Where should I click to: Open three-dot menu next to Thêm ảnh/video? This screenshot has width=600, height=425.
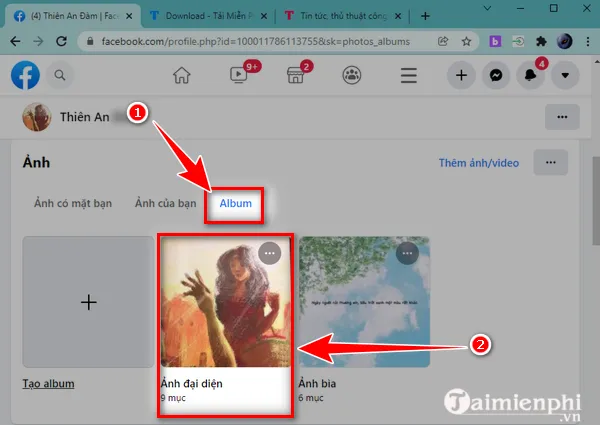[550, 162]
